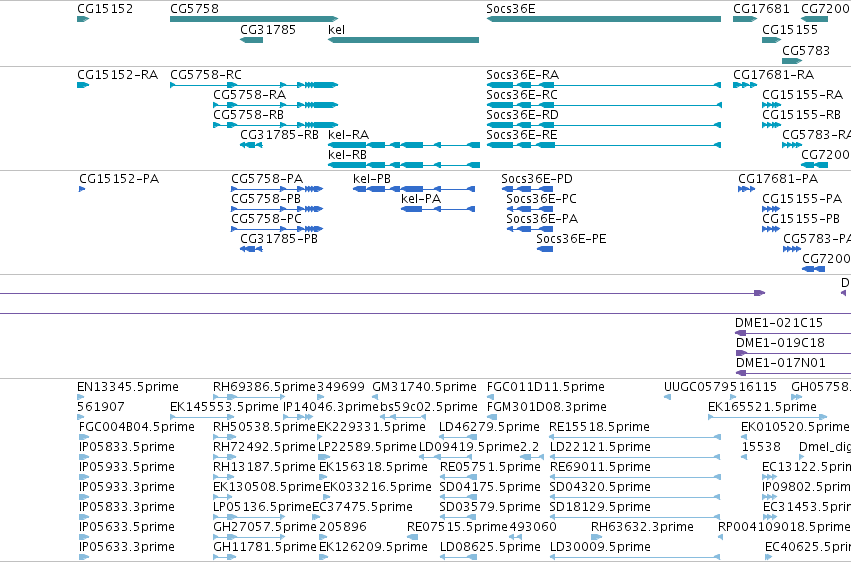
Task: Click the CG17681 gene label
Action: point(761,9)
